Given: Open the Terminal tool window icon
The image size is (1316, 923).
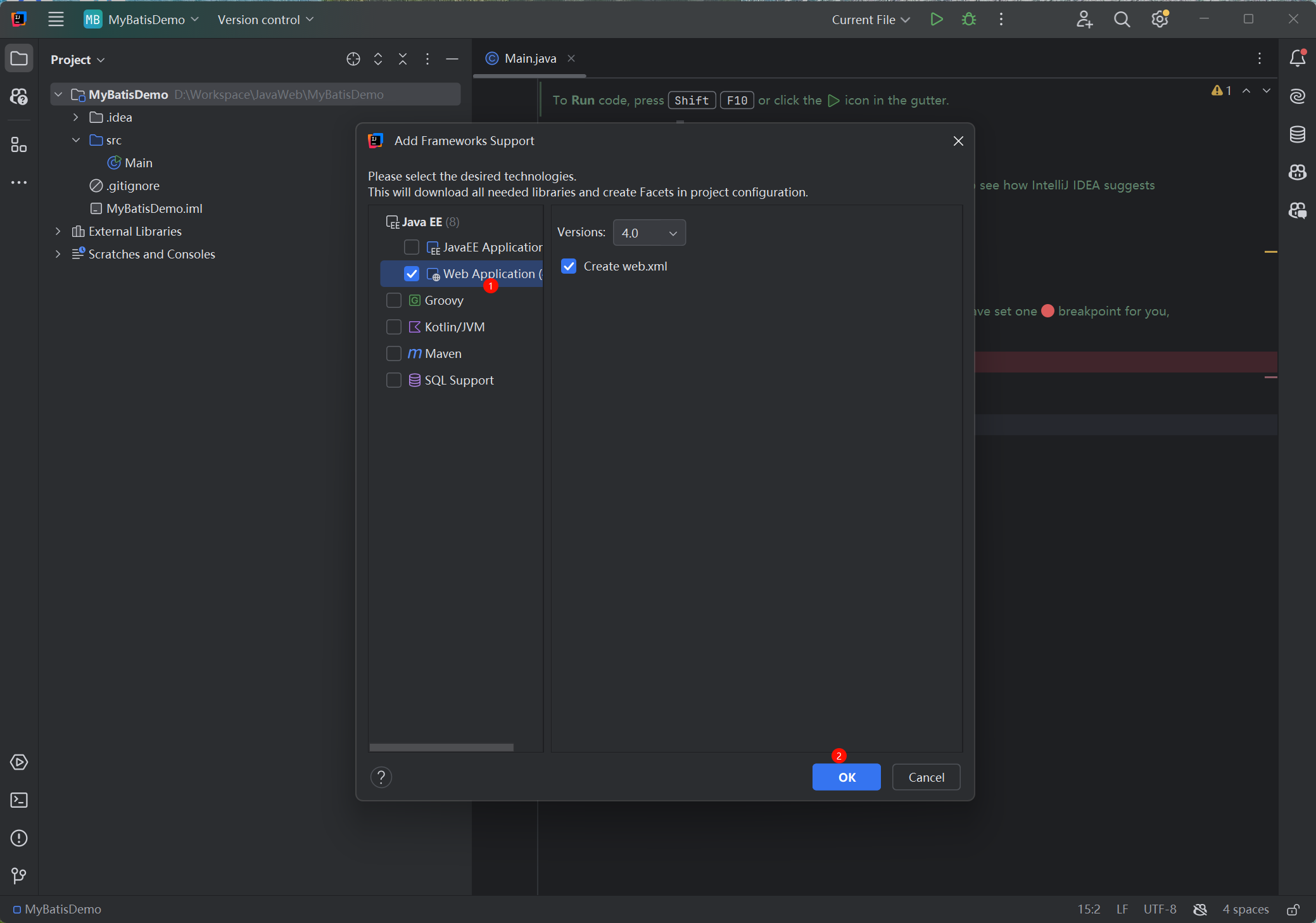Looking at the screenshot, I should click(19, 800).
